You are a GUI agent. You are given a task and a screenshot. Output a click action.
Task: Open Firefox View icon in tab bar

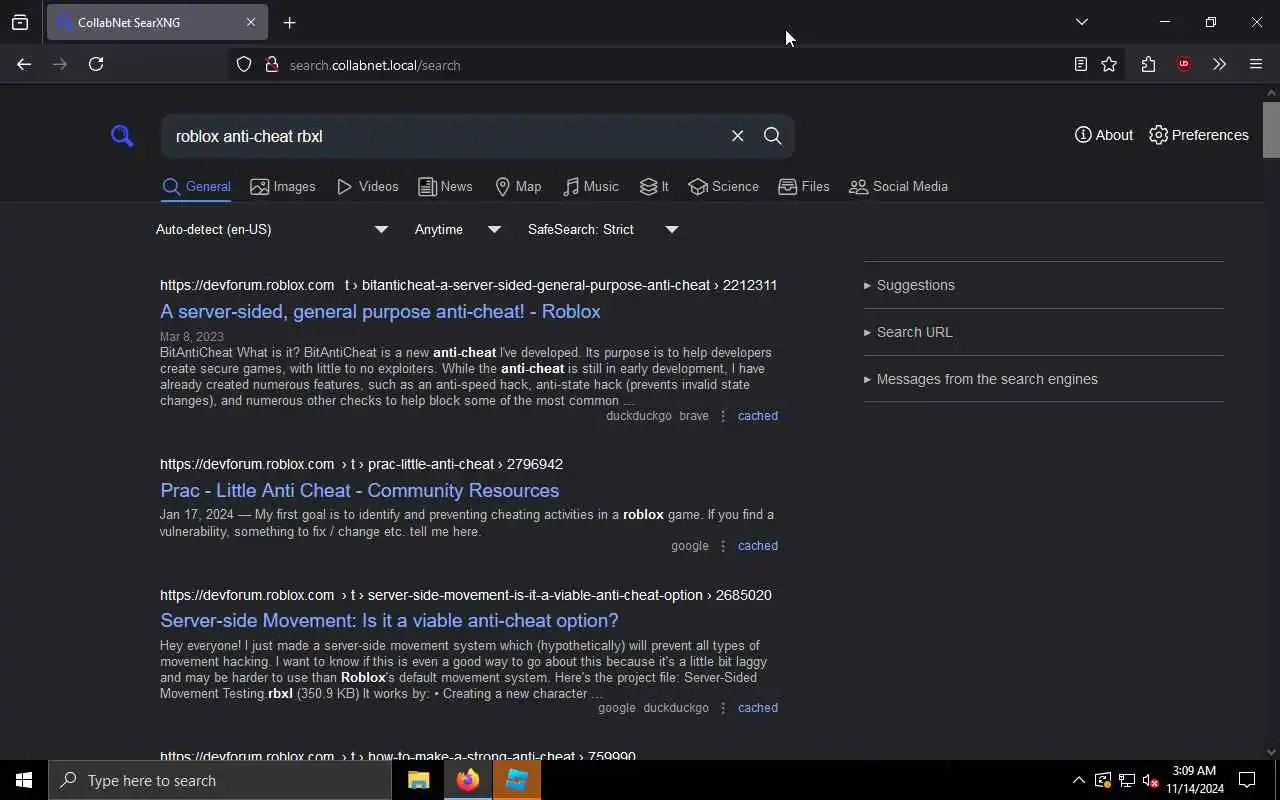[x=20, y=22]
